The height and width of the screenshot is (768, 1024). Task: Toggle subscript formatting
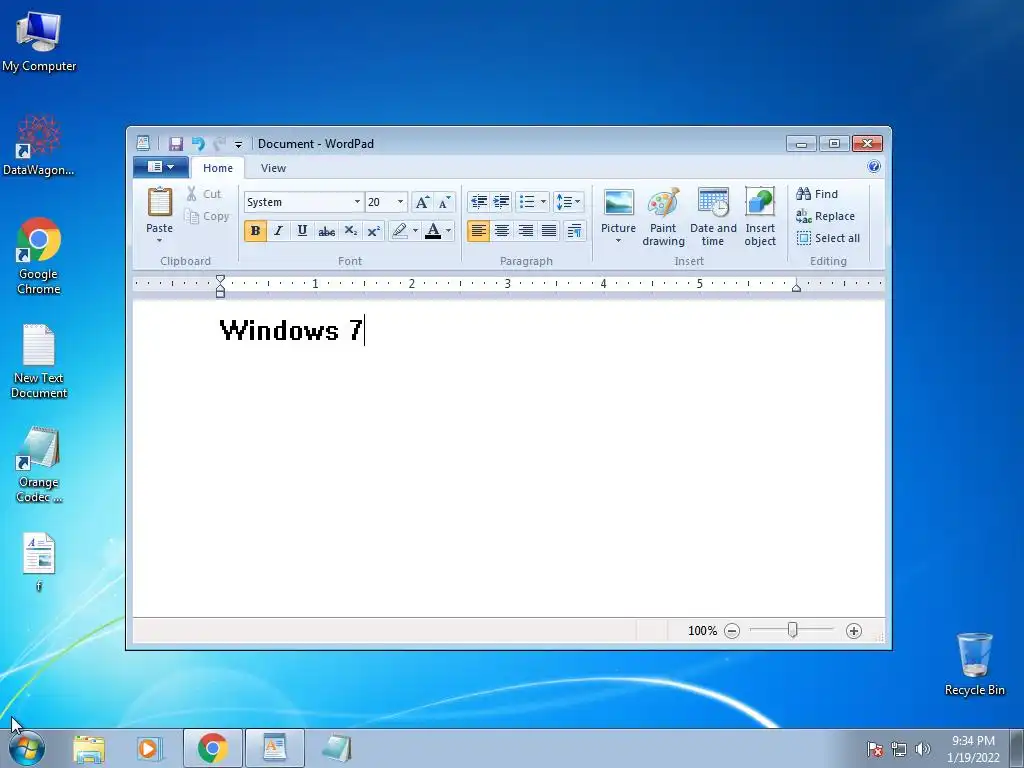pos(351,231)
